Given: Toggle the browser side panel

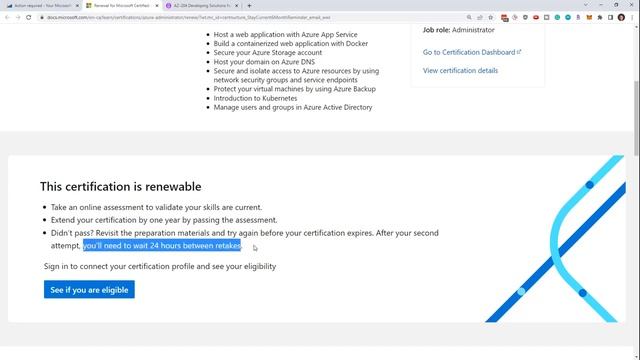Looking at the screenshot, I should coord(610,18).
